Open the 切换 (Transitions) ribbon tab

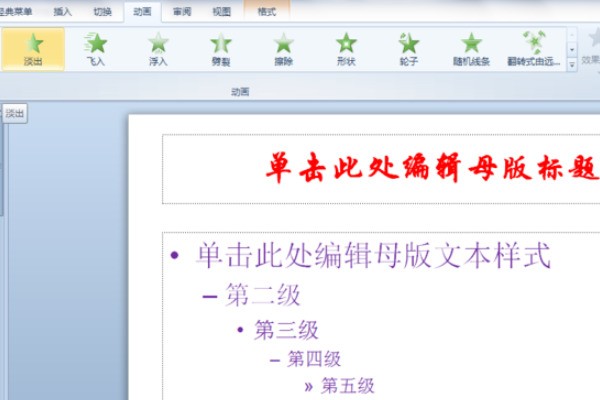tap(102, 11)
